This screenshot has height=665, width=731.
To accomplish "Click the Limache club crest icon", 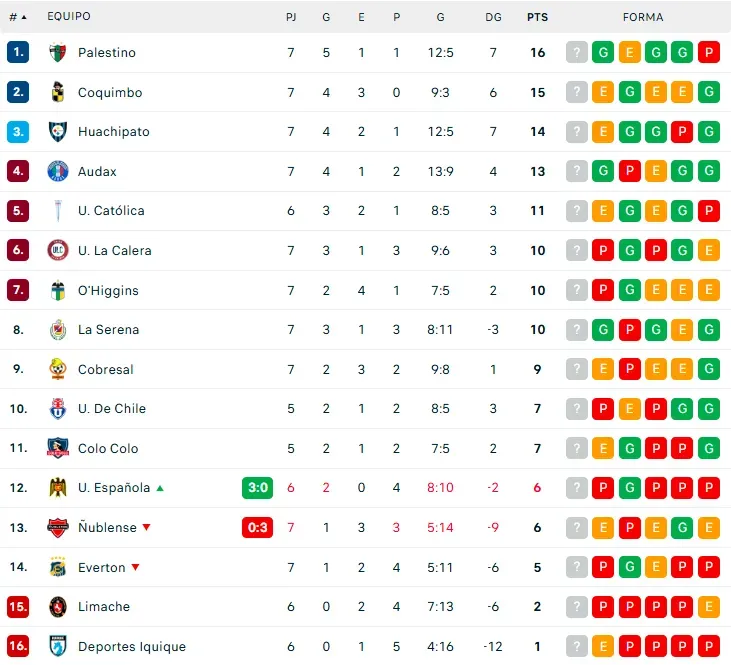I will pyautogui.click(x=57, y=607).
